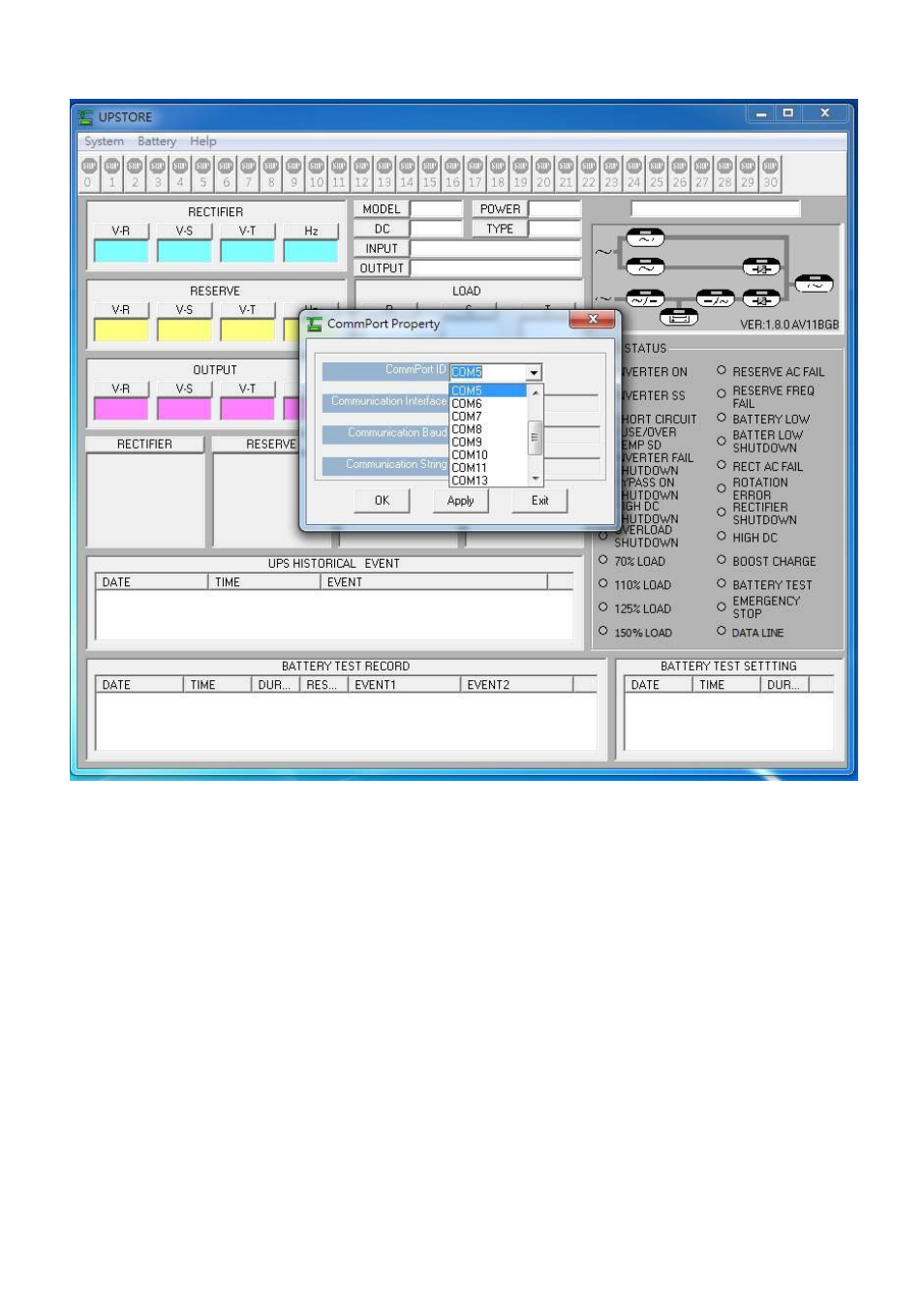
Task: Toggle 150% LOAD indicator
Action: (603, 631)
